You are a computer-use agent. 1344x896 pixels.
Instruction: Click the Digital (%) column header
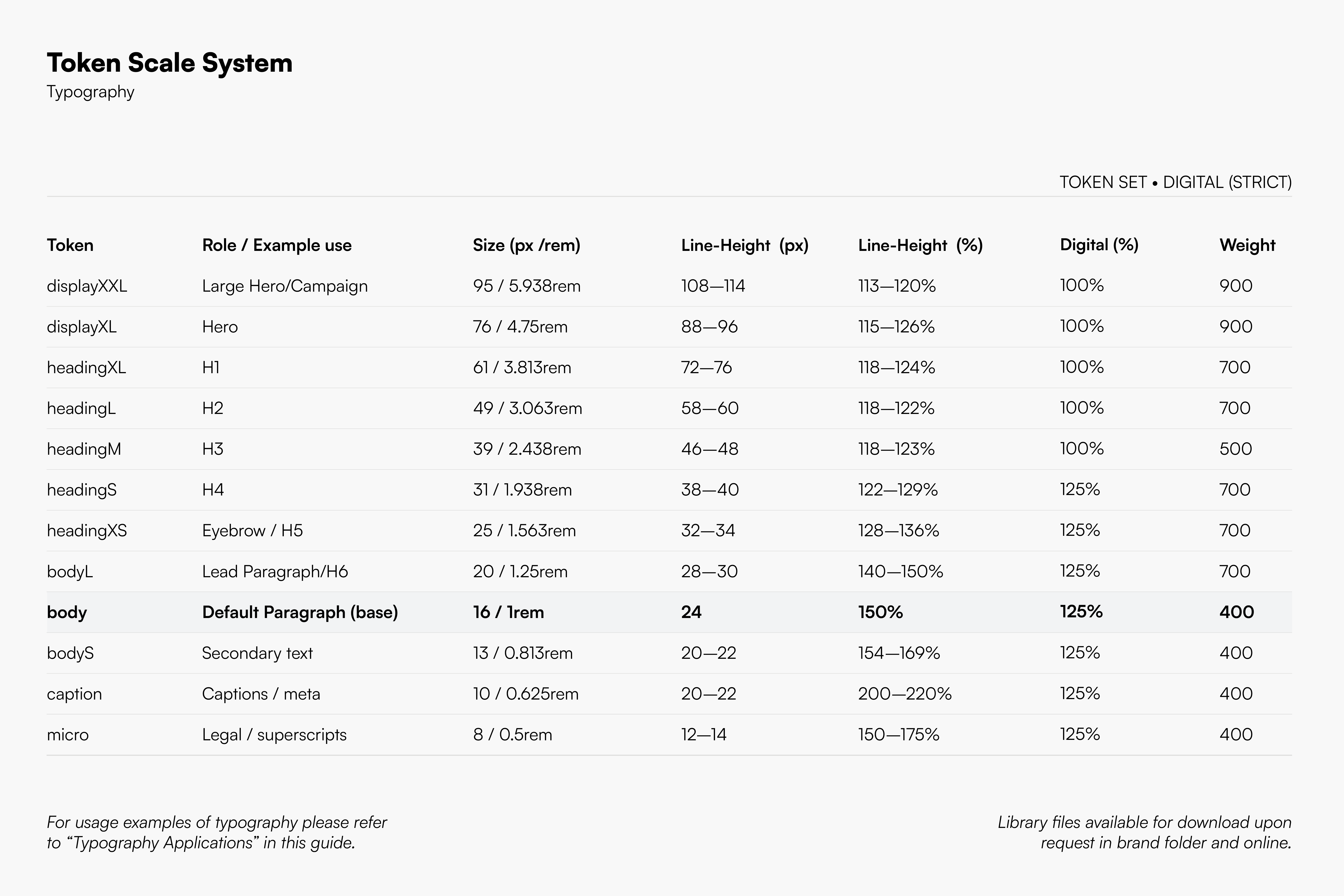1099,245
